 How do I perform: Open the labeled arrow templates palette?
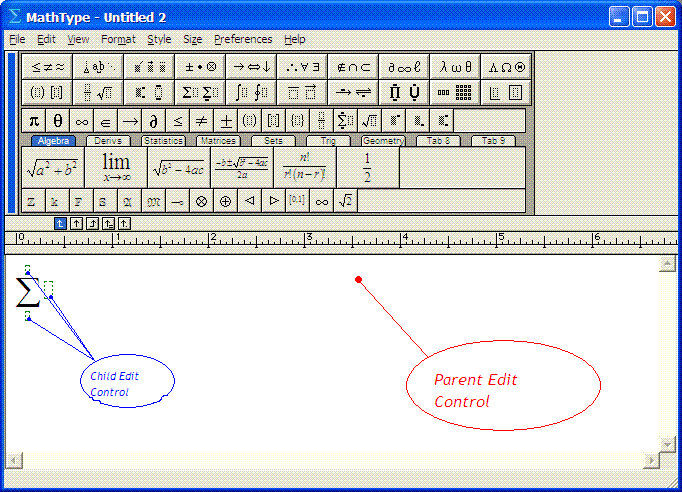tap(353, 92)
